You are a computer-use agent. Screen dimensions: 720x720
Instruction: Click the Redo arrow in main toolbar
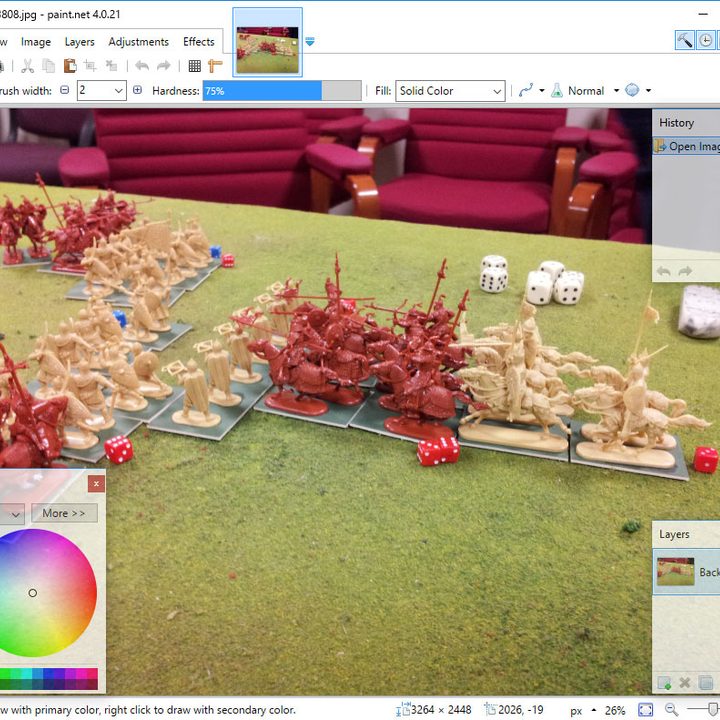tap(163, 66)
